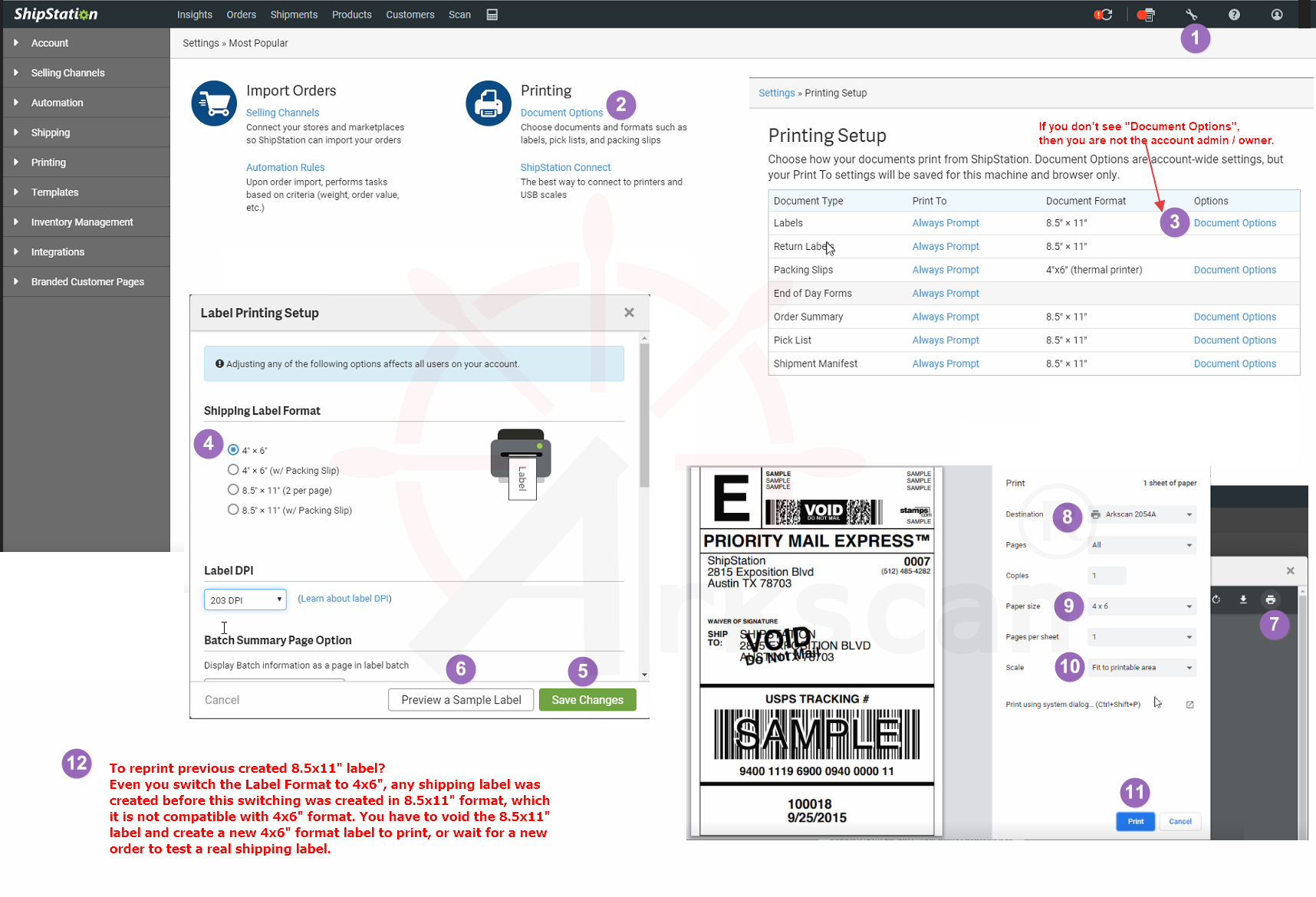Click the refresh alert icon in header
The image size is (1316, 897).
point(1104,15)
